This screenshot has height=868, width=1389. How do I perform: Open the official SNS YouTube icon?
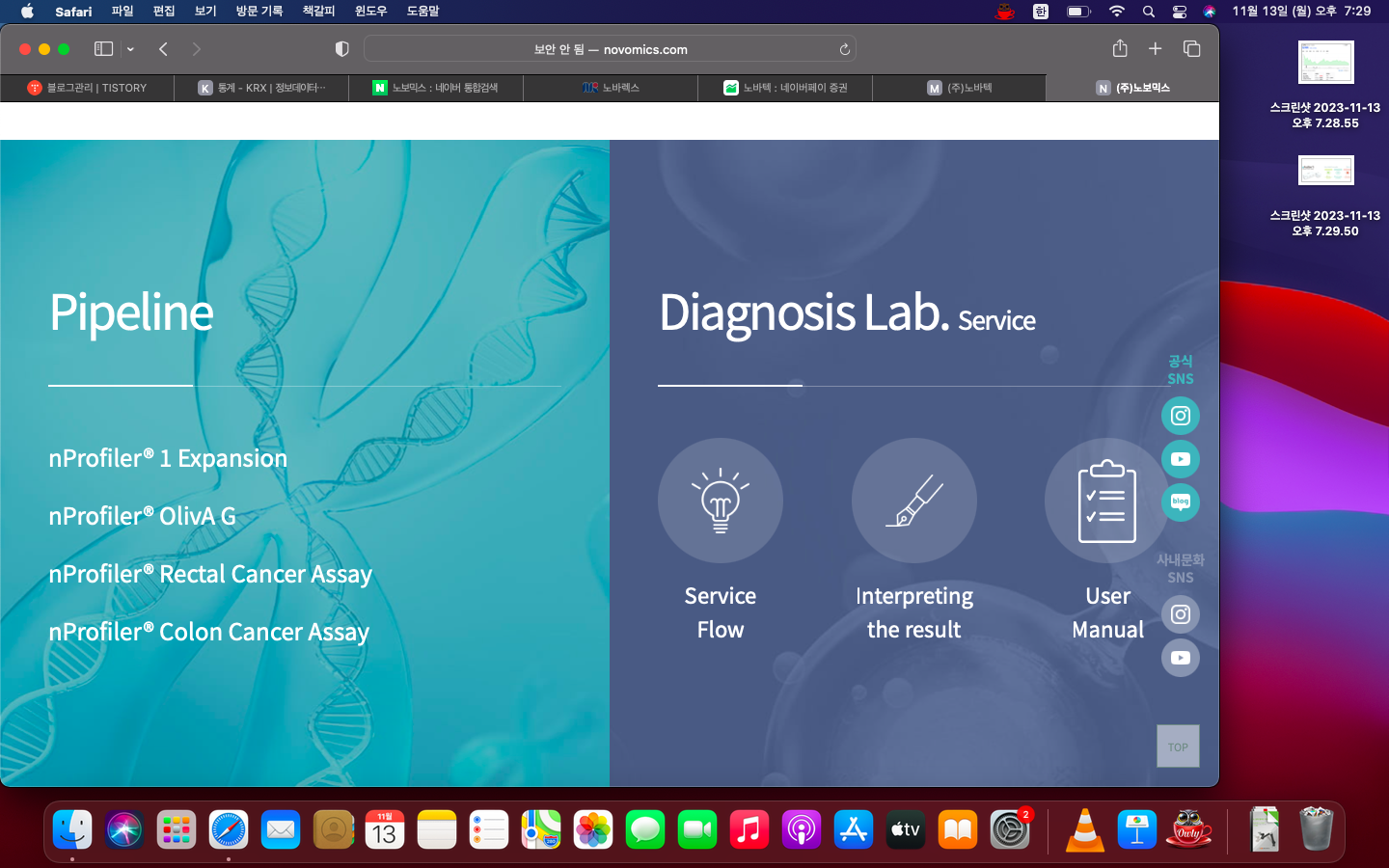[1180, 459]
